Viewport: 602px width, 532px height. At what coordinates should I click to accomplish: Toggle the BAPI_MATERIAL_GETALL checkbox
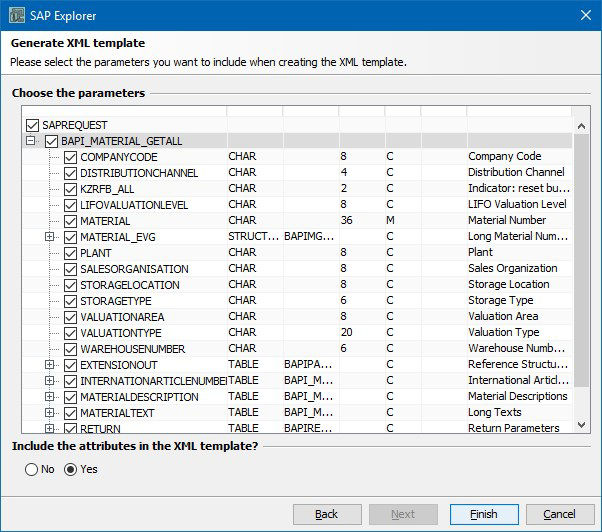coord(51,141)
